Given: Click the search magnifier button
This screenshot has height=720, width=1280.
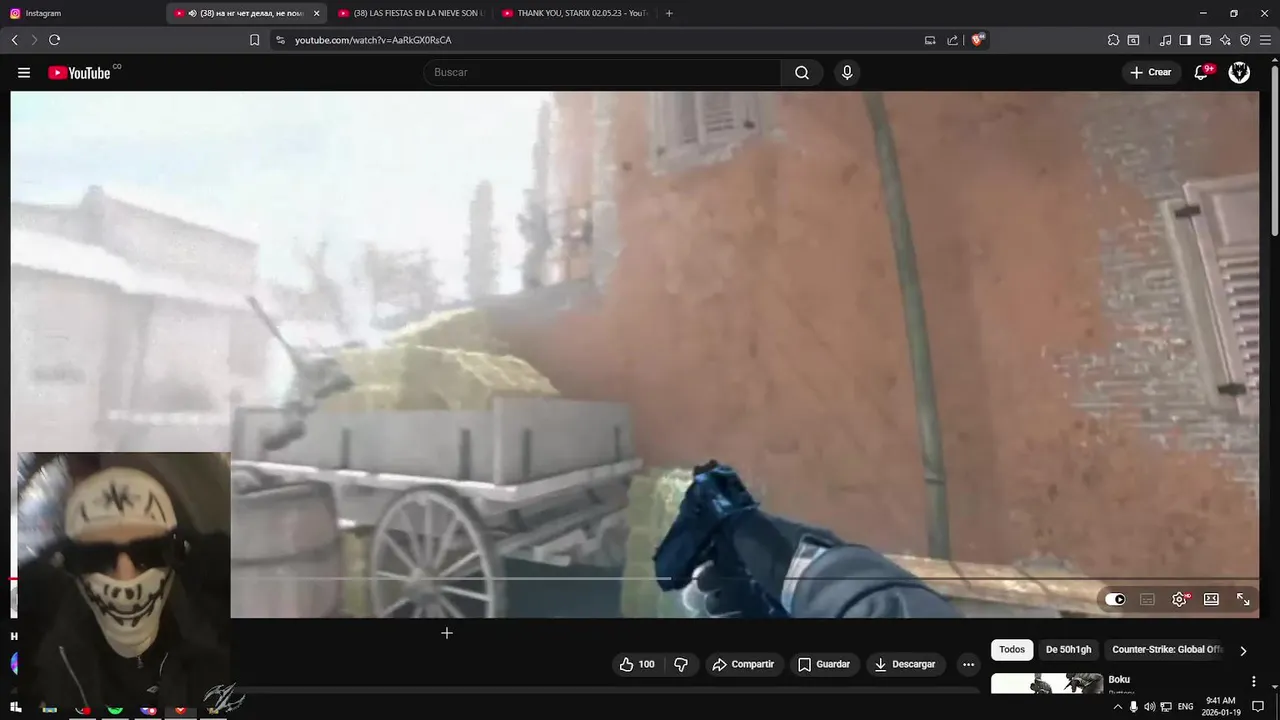Looking at the screenshot, I should (802, 73).
